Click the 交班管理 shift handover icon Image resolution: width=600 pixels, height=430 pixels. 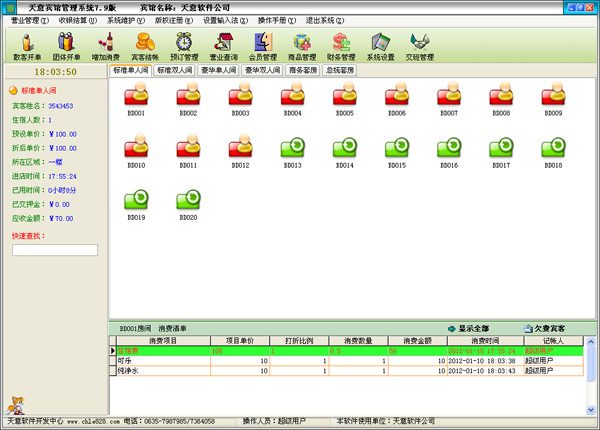(x=420, y=46)
